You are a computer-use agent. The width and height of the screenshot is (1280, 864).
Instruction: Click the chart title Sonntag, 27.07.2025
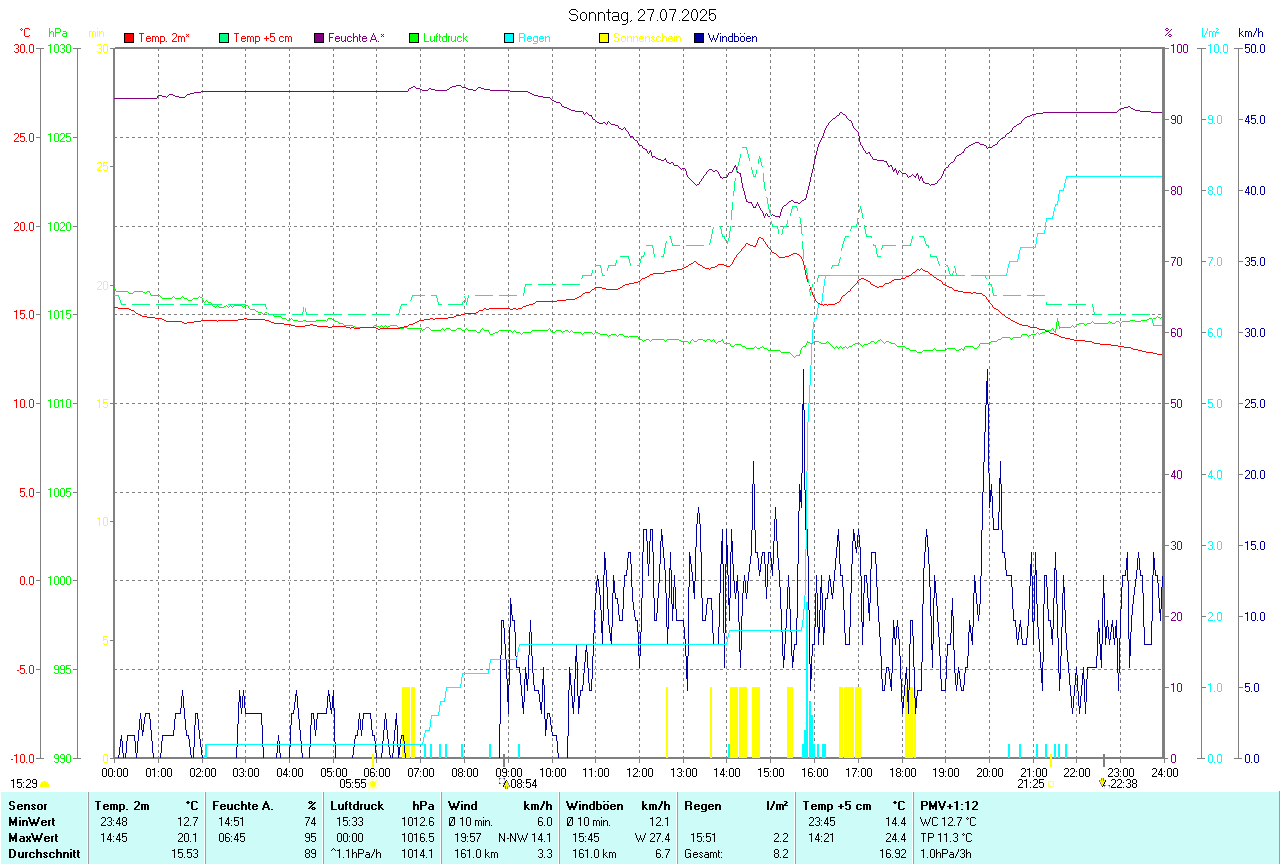[x=642, y=15]
